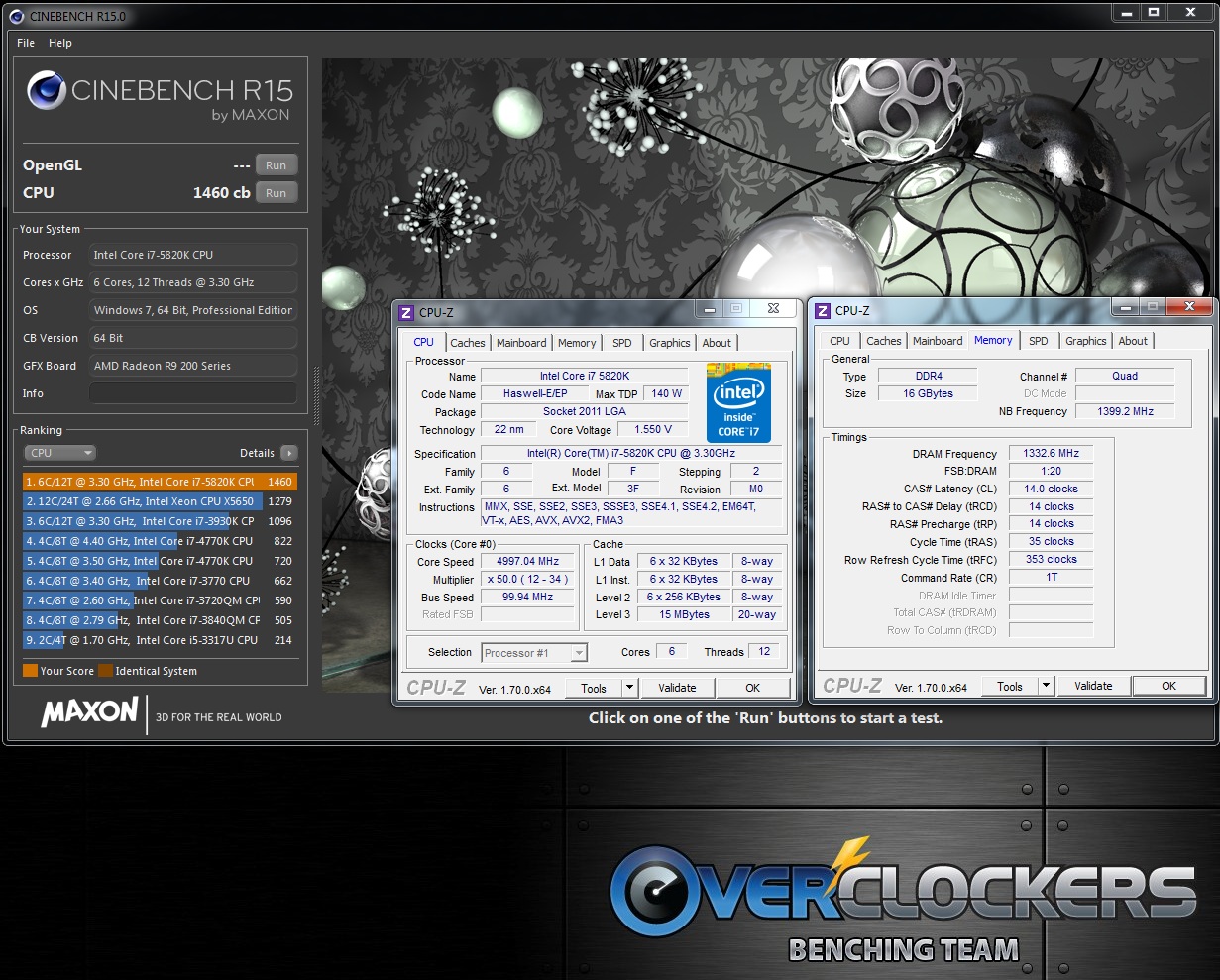Screen dimensions: 1220x980
Task: Click Validate in right CPU-Z window
Action: 1093,686
